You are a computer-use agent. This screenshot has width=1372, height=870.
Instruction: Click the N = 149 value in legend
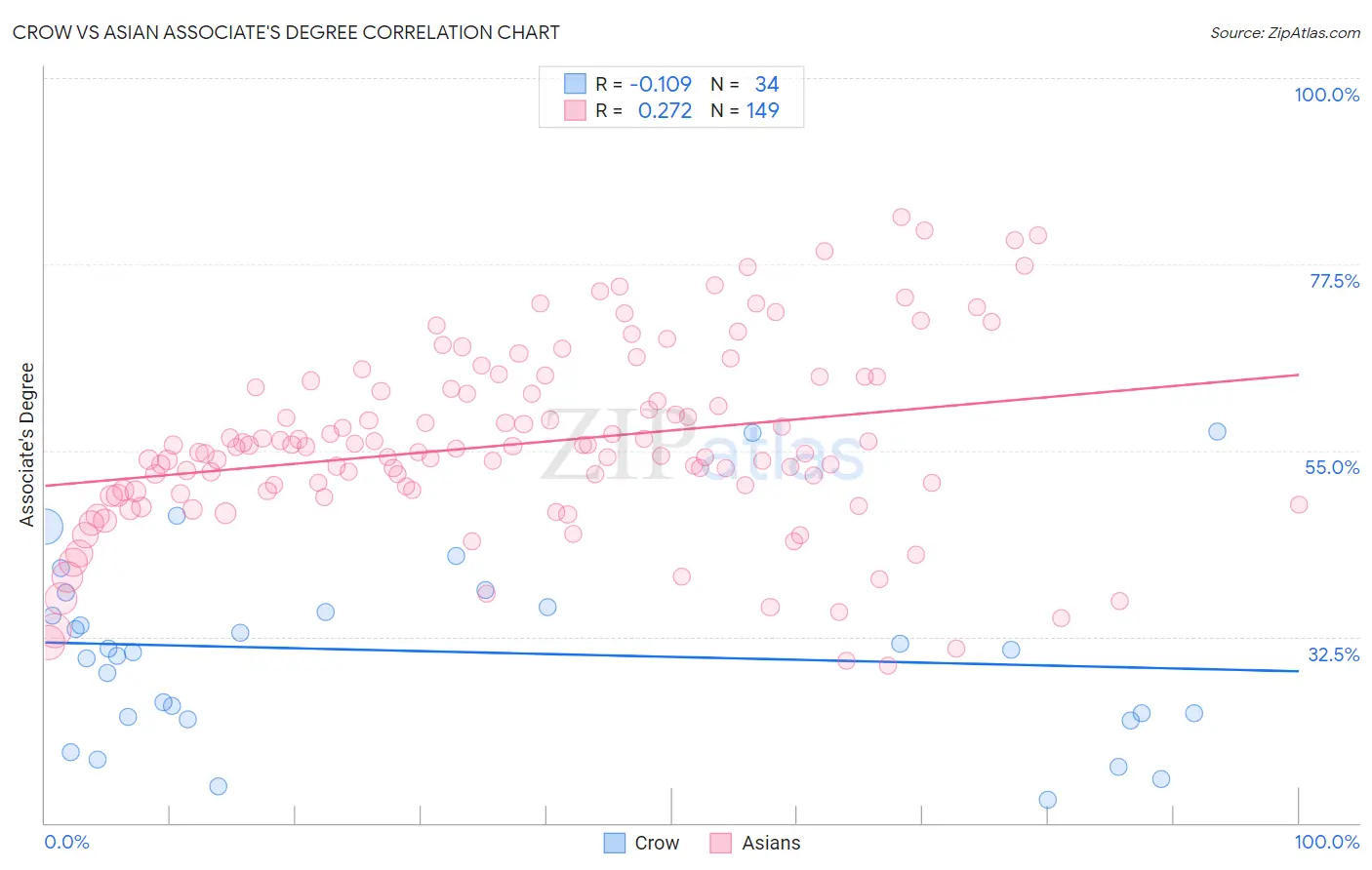[745, 110]
